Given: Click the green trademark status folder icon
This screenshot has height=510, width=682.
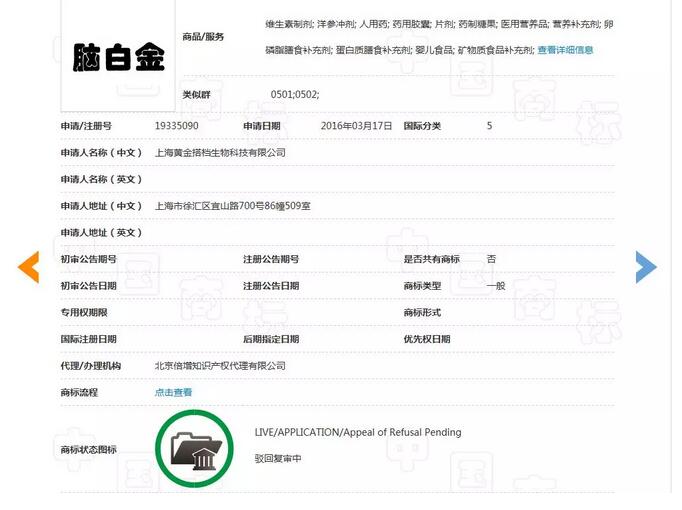Looking at the screenshot, I should tap(194, 448).
